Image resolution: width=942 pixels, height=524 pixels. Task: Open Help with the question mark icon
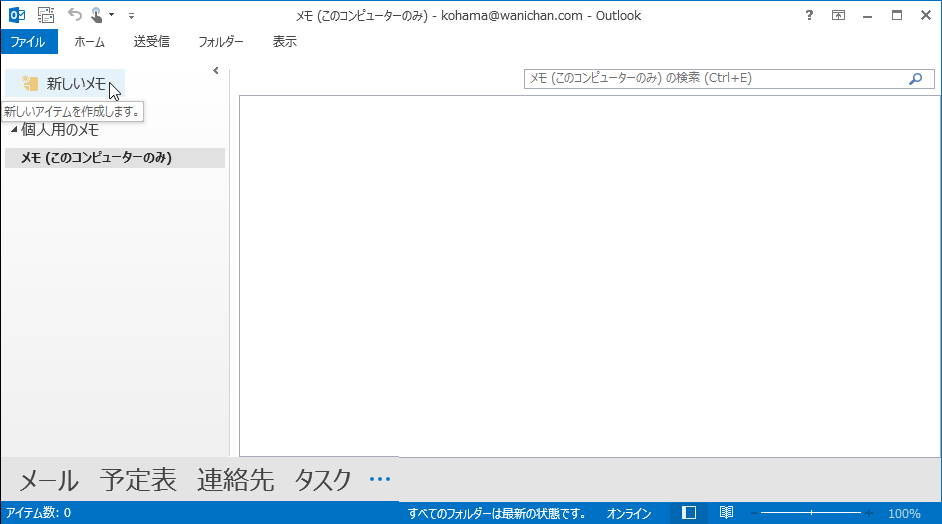pos(809,16)
